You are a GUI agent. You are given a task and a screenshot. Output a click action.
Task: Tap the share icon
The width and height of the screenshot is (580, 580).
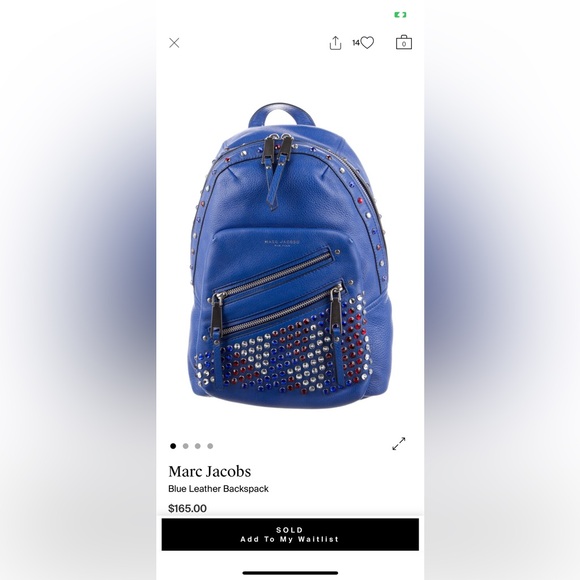coord(335,43)
